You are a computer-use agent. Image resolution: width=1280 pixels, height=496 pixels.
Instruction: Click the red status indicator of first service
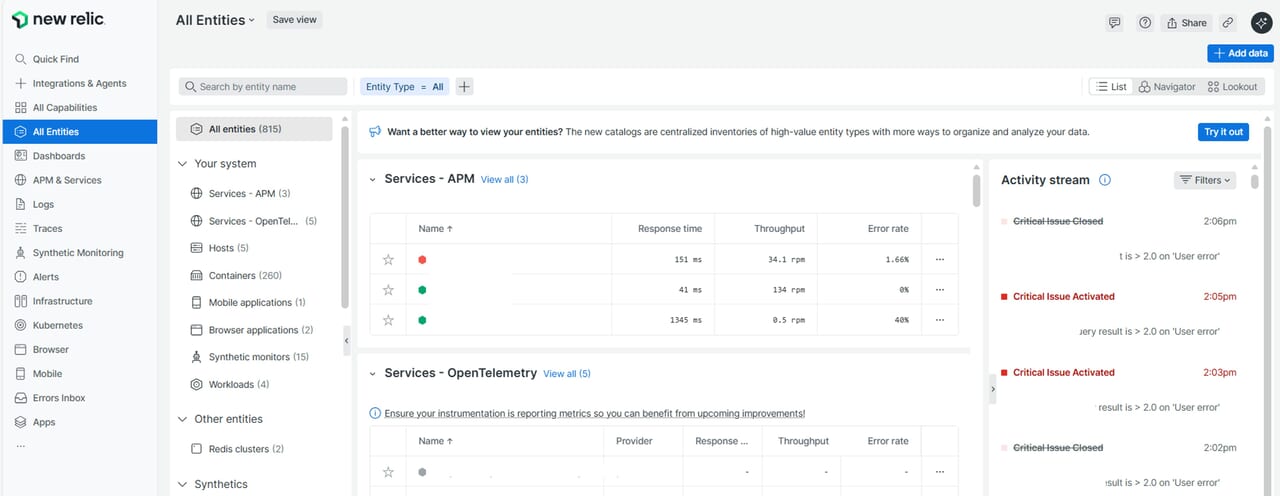point(422,260)
